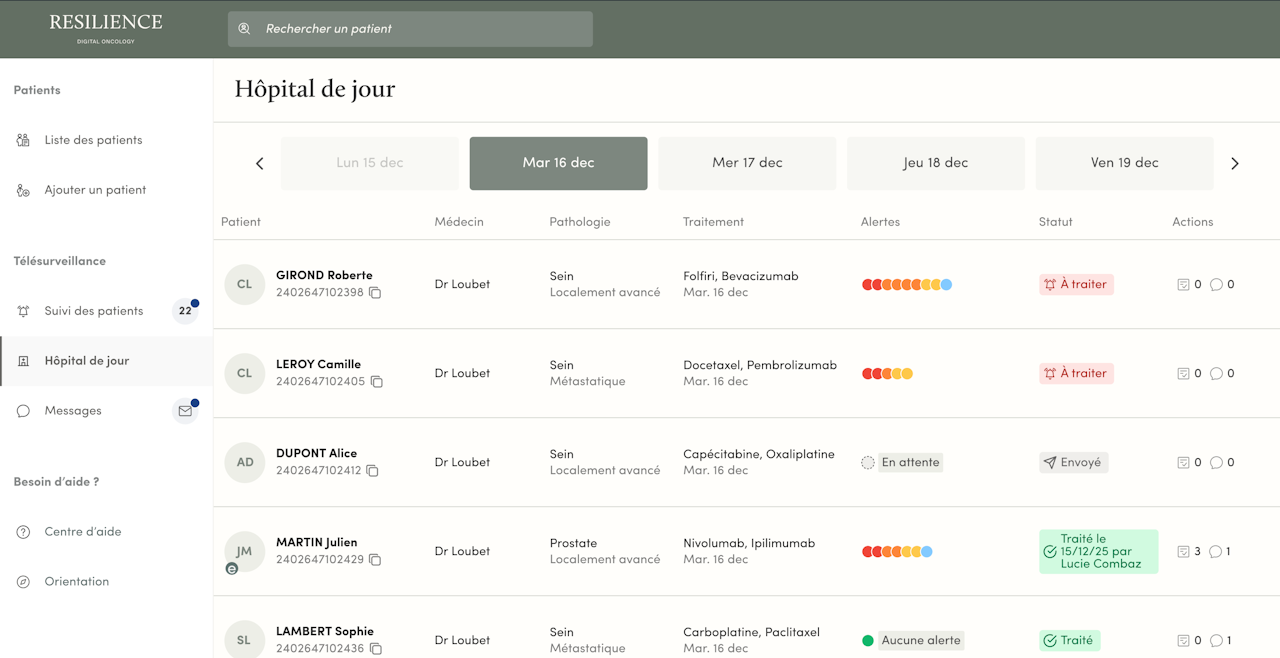Select the Mar 16 dec day tab

click(x=559, y=163)
